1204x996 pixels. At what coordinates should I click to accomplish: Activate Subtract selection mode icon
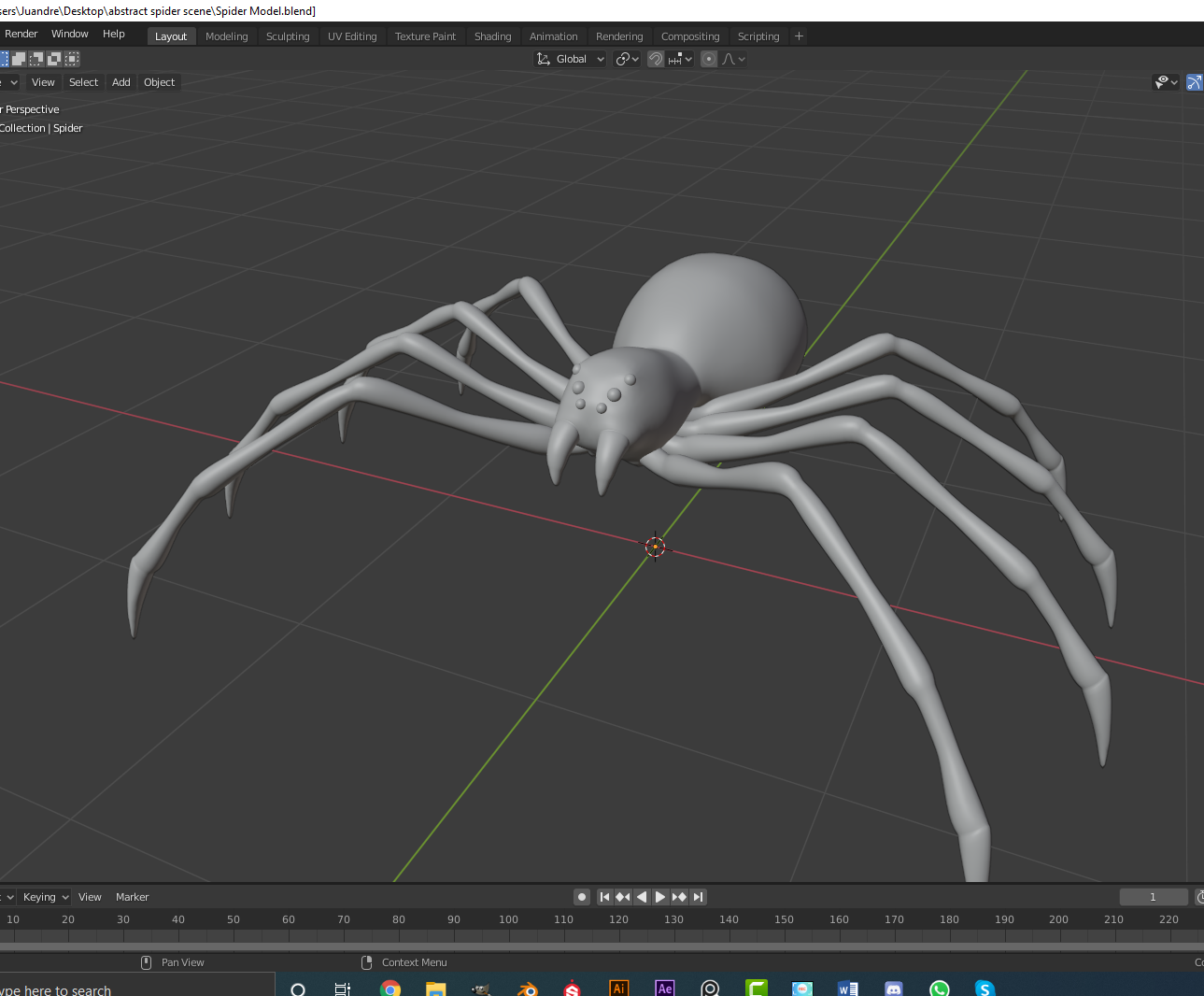point(36,58)
